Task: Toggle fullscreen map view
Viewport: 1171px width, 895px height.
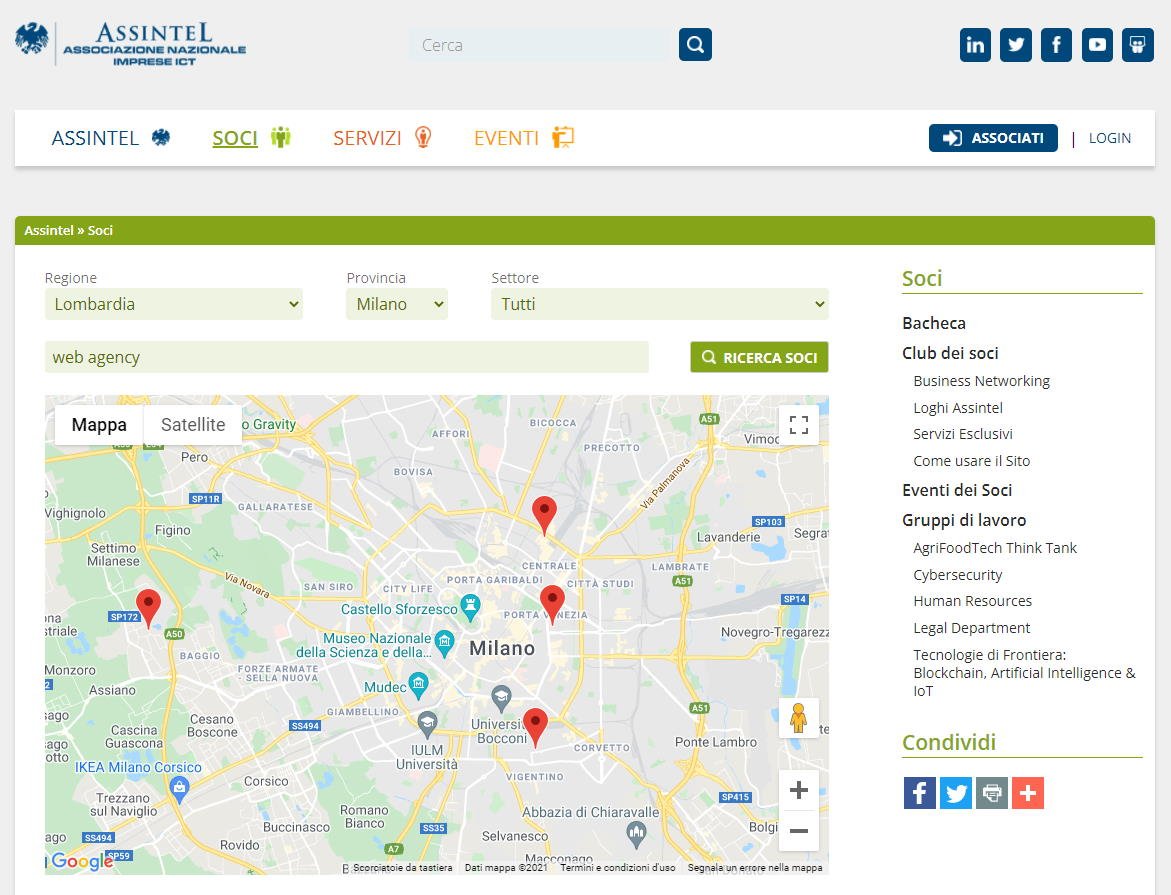Action: pos(798,425)
